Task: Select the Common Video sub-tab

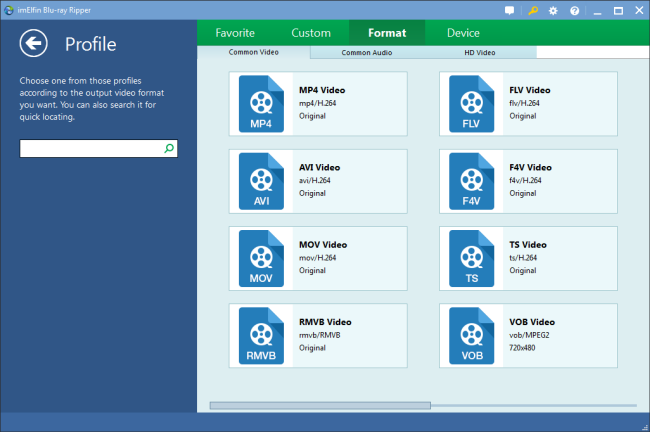Action: (x=254, y=52)
